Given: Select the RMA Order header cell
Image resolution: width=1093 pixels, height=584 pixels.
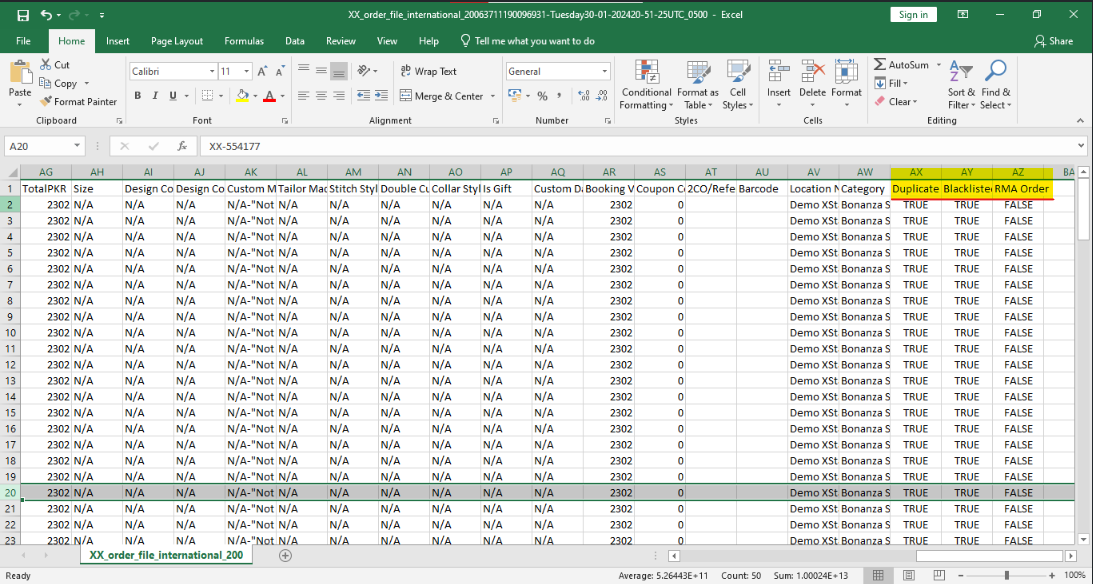Looking at the screenshot, I should (x=1018, y=189).
